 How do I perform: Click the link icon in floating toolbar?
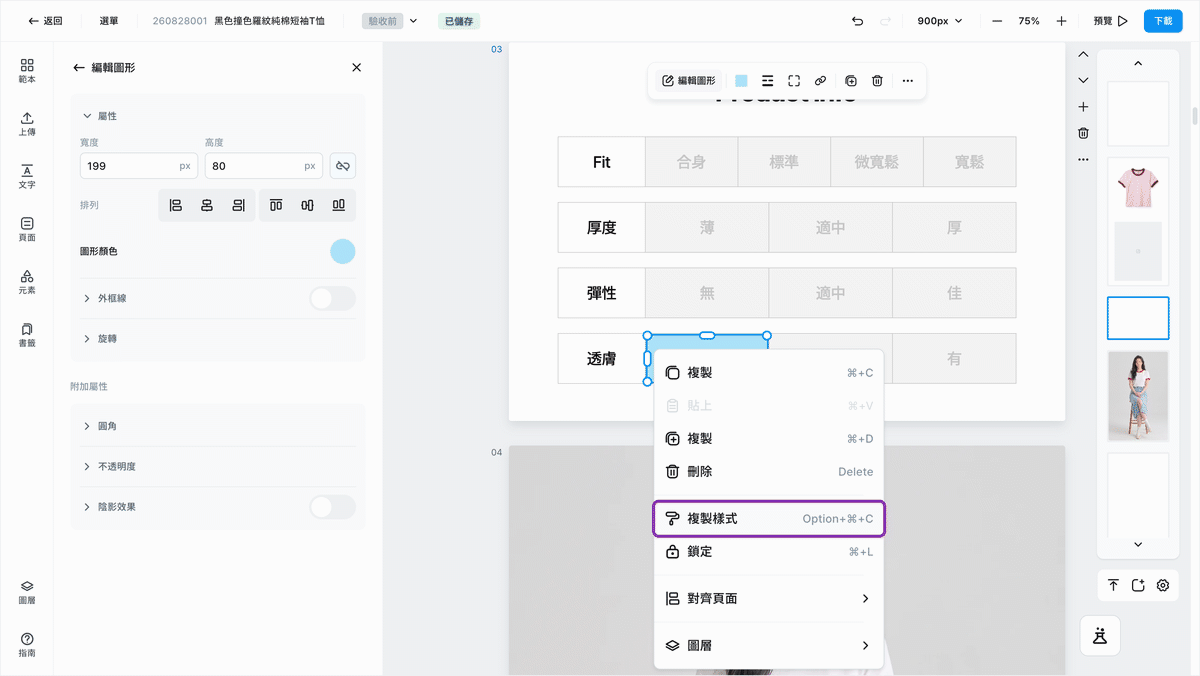coord(820,81)
